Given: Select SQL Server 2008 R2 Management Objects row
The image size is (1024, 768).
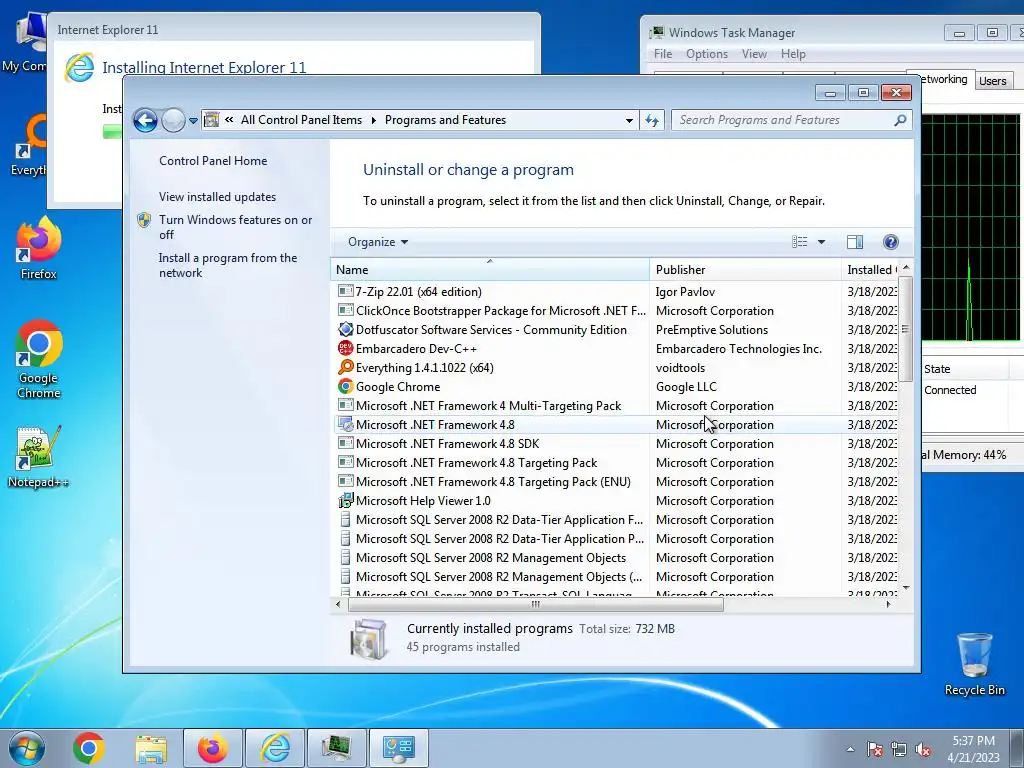Looking at the screenshot, I should (616, 558).
